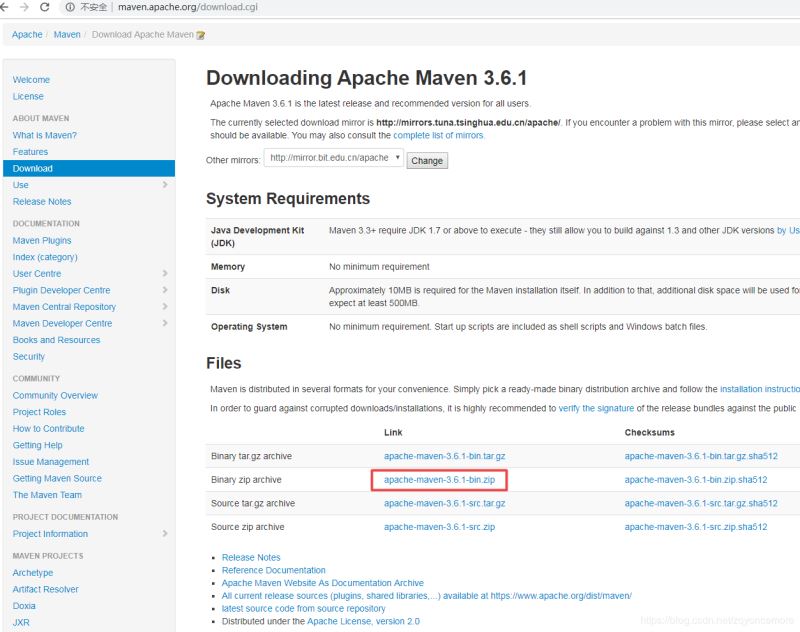Expand the Maven Developer Centre chevron

point(165,323)
